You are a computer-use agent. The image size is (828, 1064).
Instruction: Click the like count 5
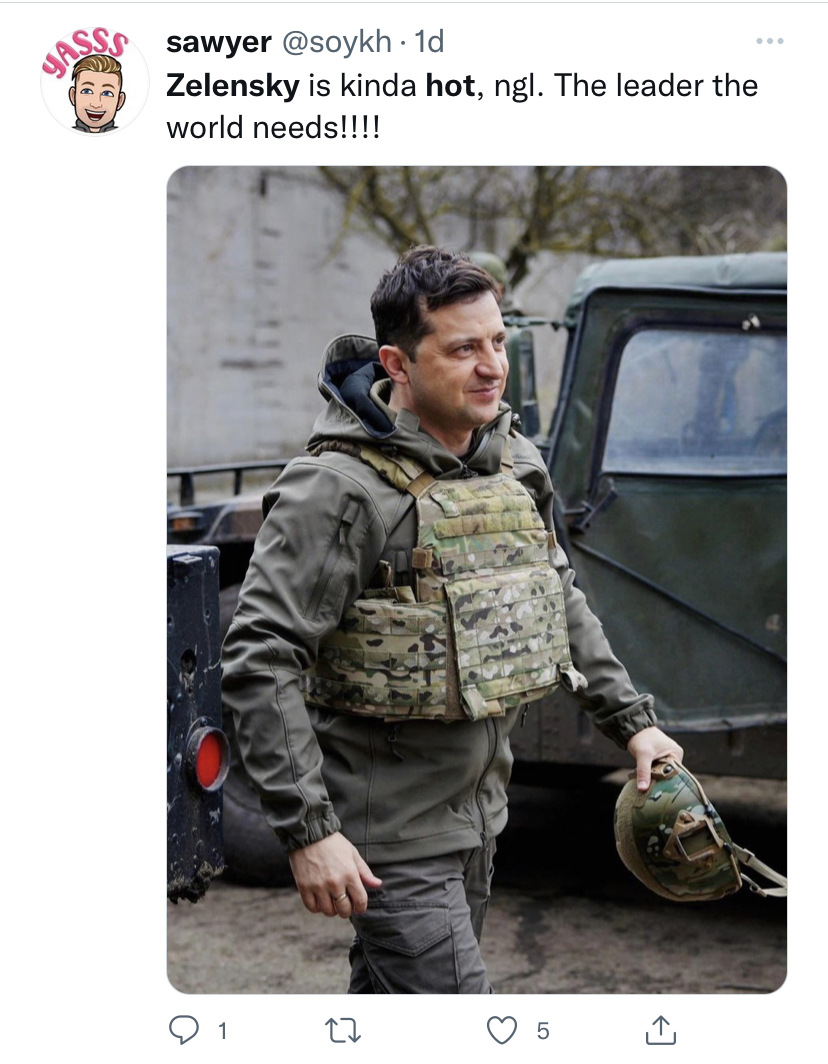coord(543,1031)
